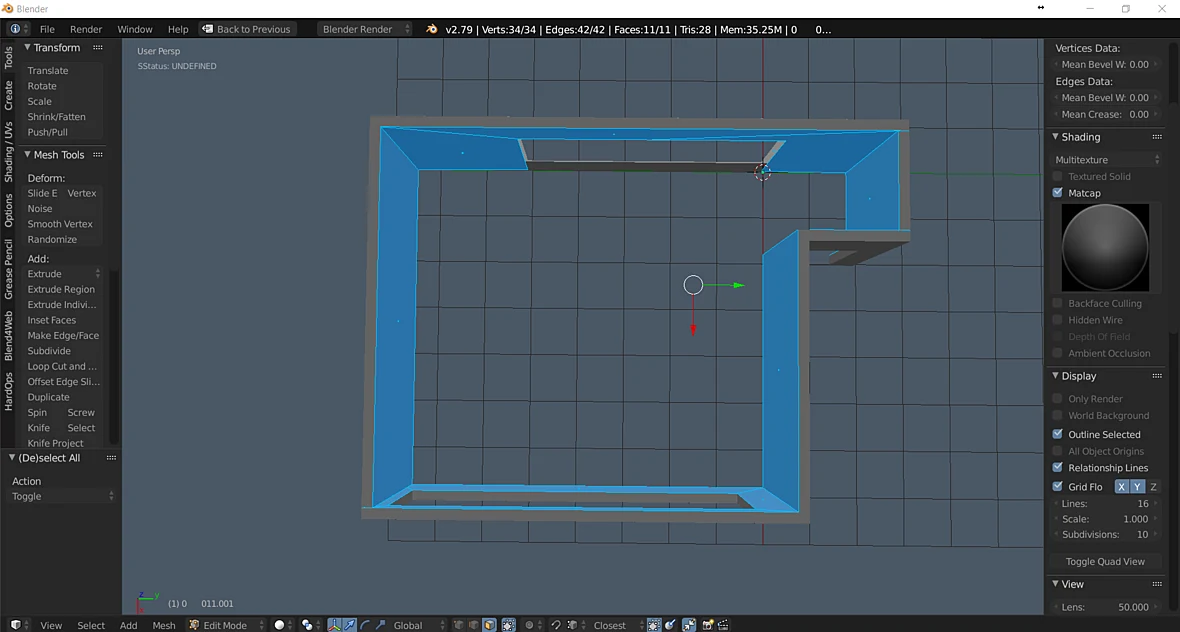
Task: Adjust the Lens value field
Action: pyautogui.click(x=1105, y=606)
